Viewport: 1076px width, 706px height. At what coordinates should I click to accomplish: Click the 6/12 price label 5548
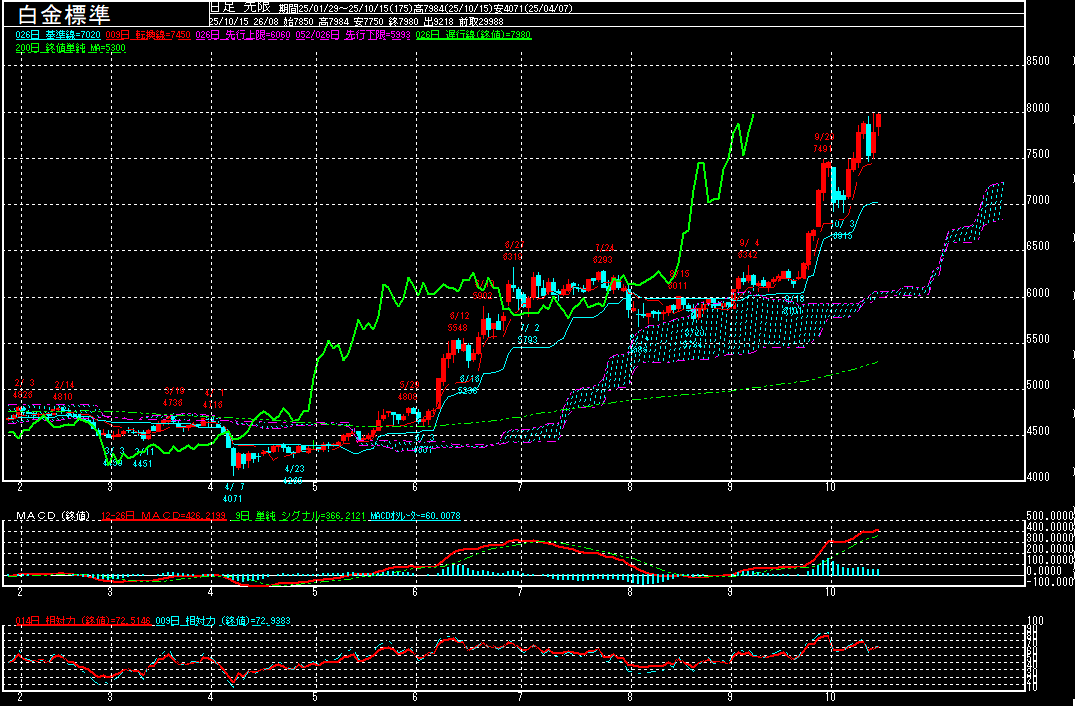pos(458,327)
